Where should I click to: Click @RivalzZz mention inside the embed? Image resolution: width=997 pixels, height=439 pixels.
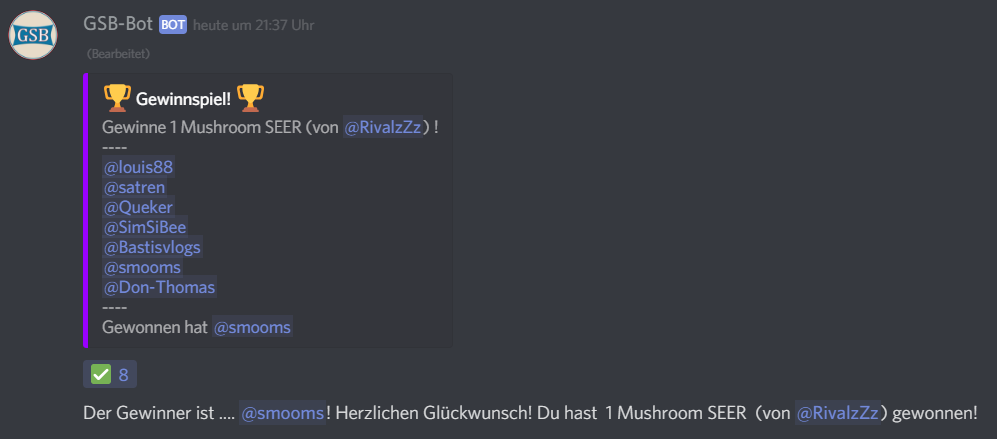click(382, 127)
